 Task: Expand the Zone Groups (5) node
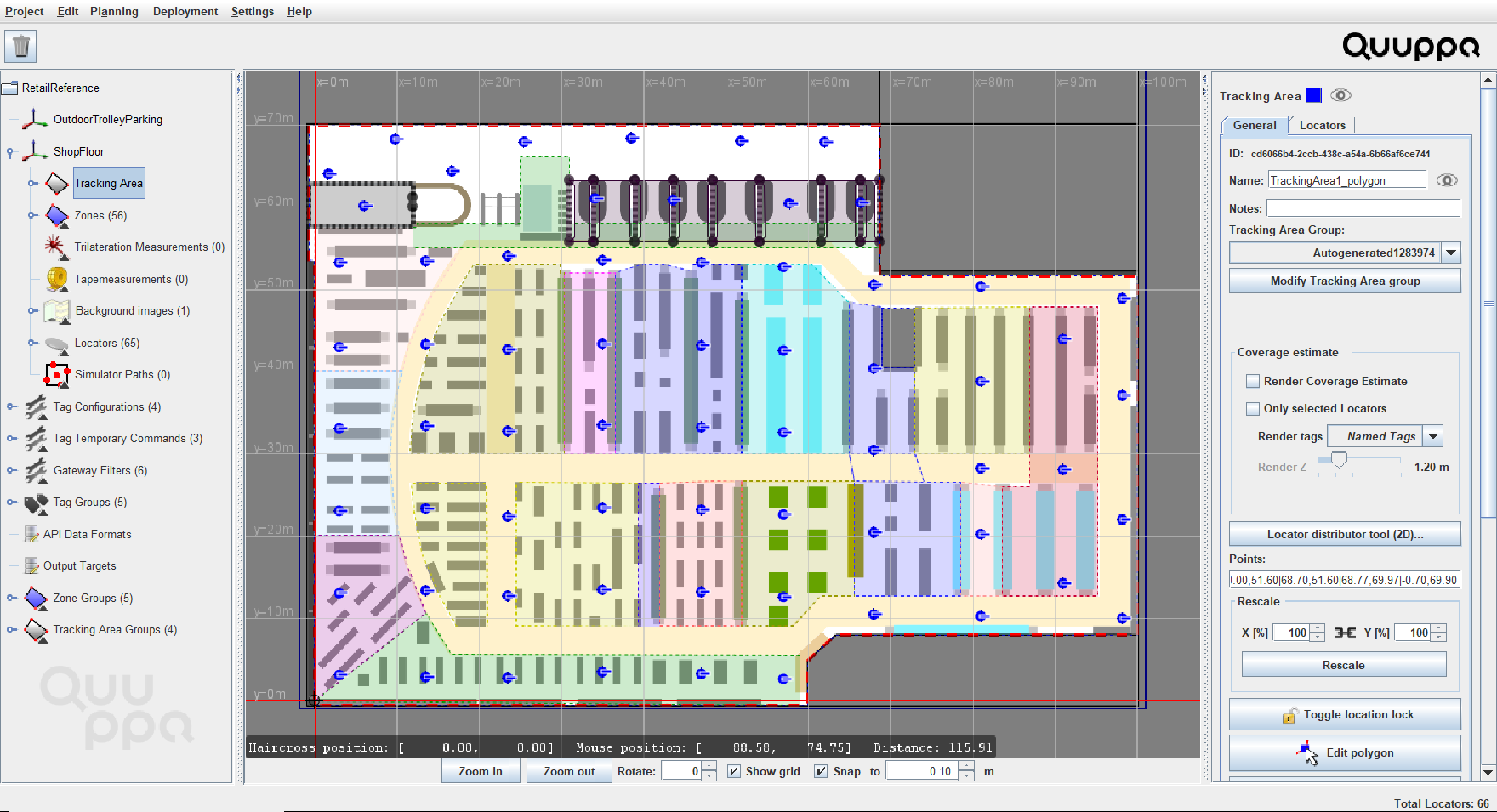pos(11,598)
